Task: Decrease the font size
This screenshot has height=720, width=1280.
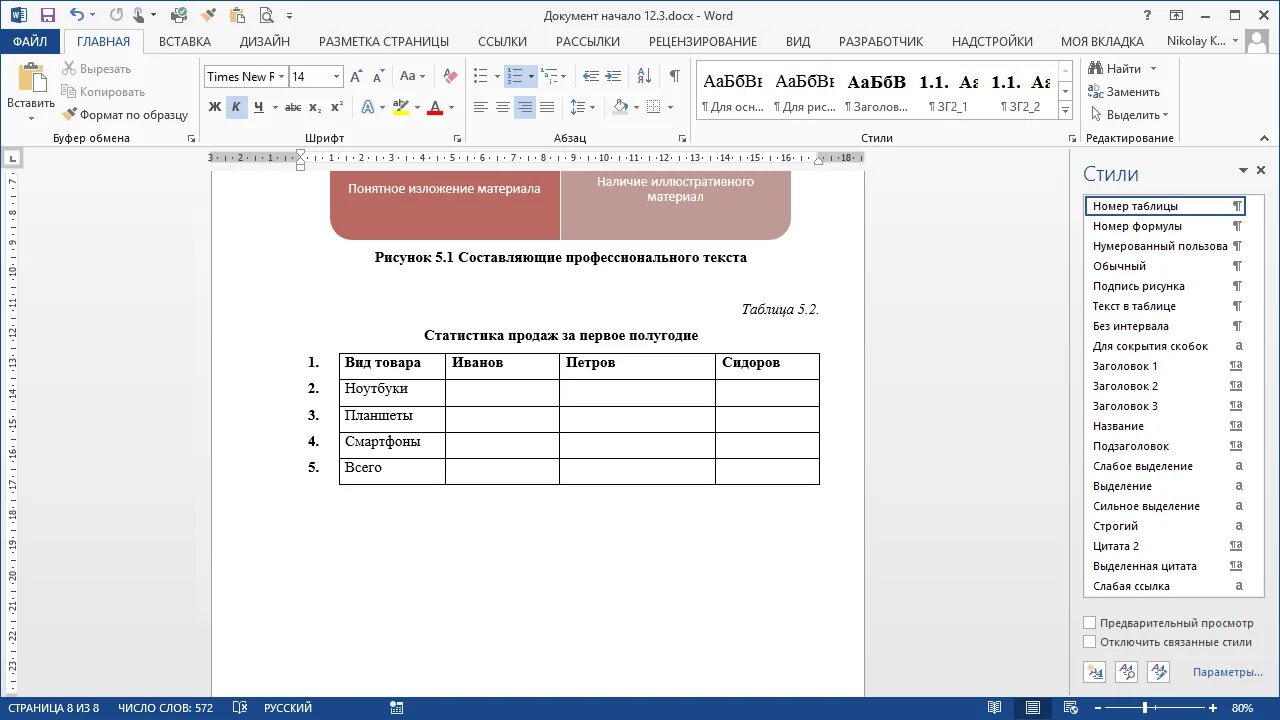Action: pyautogui.click(x=378, y=77)
